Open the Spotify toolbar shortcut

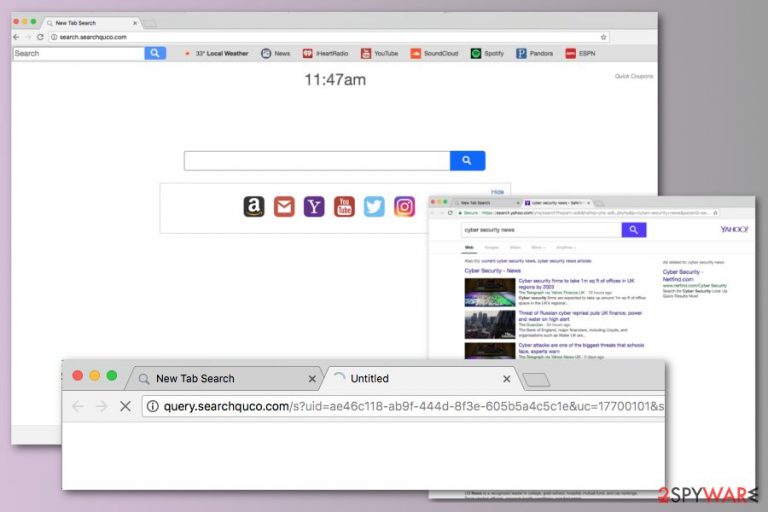(x=487, y=53)
